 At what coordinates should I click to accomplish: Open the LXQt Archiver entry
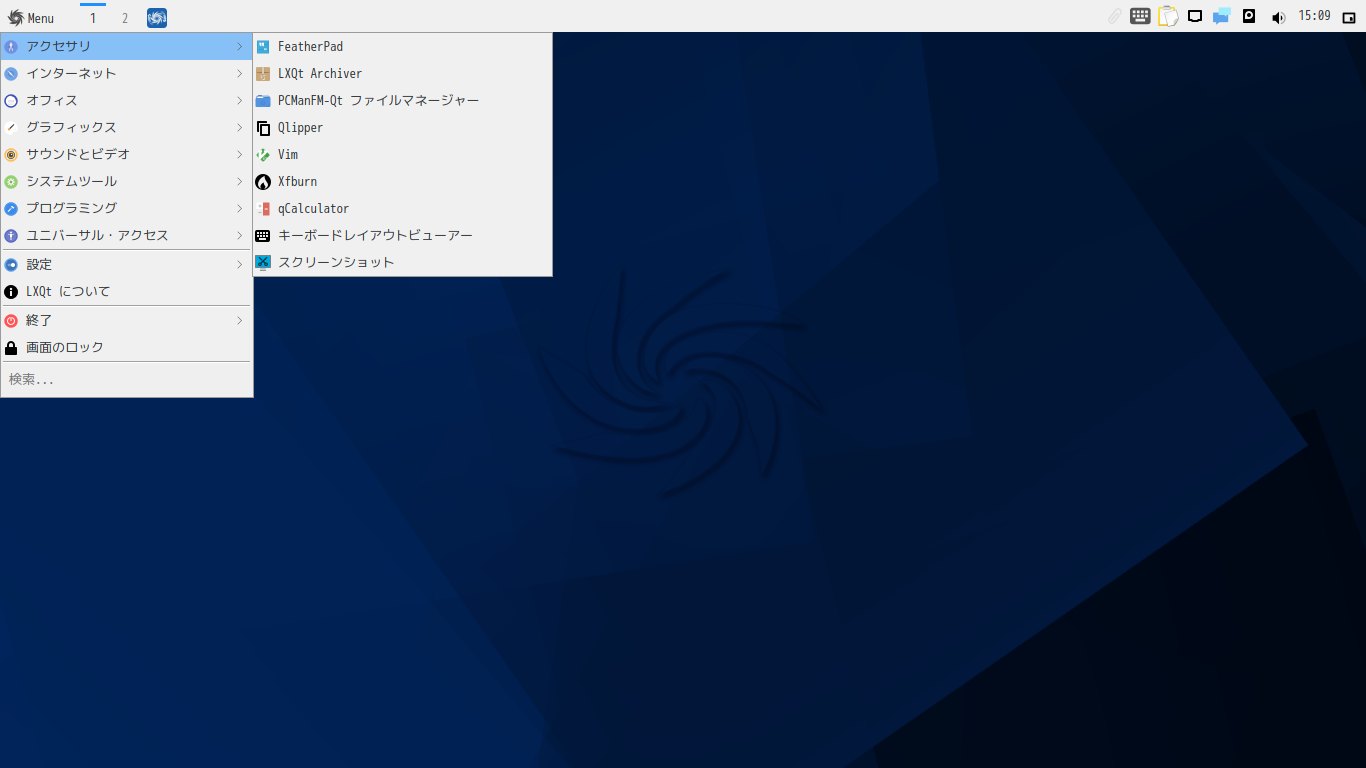pyautogui.click(x=402, y=73)
